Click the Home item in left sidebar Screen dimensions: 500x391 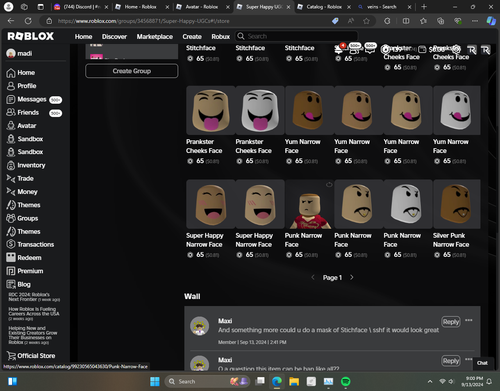pos(21,73)
